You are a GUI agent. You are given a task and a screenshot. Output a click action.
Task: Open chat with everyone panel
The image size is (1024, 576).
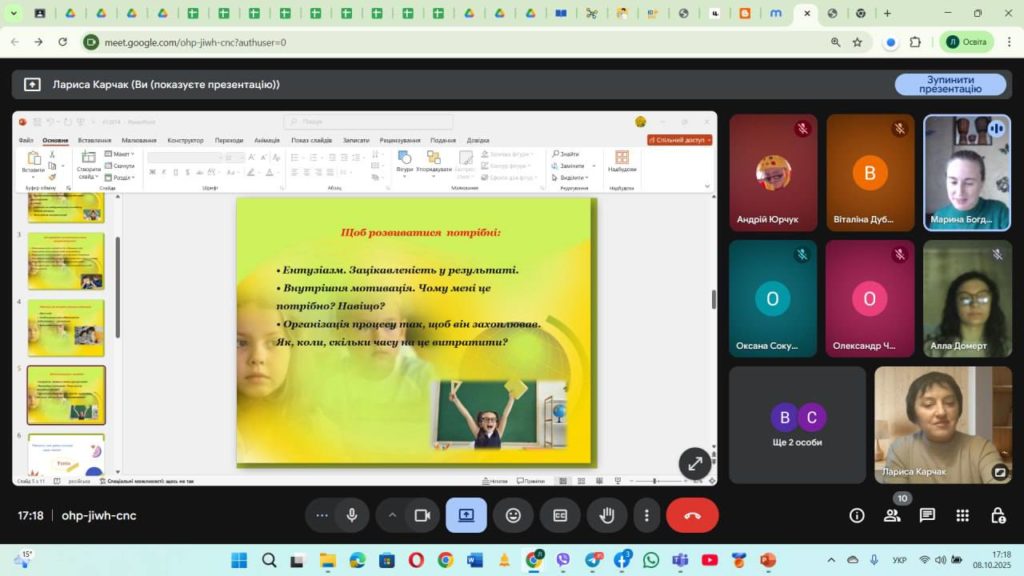pyautogui.click(x=927, y=515)
